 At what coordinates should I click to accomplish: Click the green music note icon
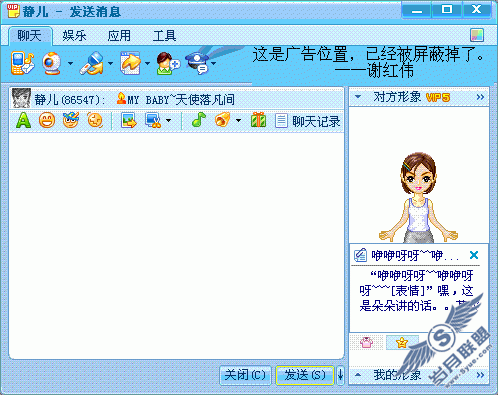point(199,120)
